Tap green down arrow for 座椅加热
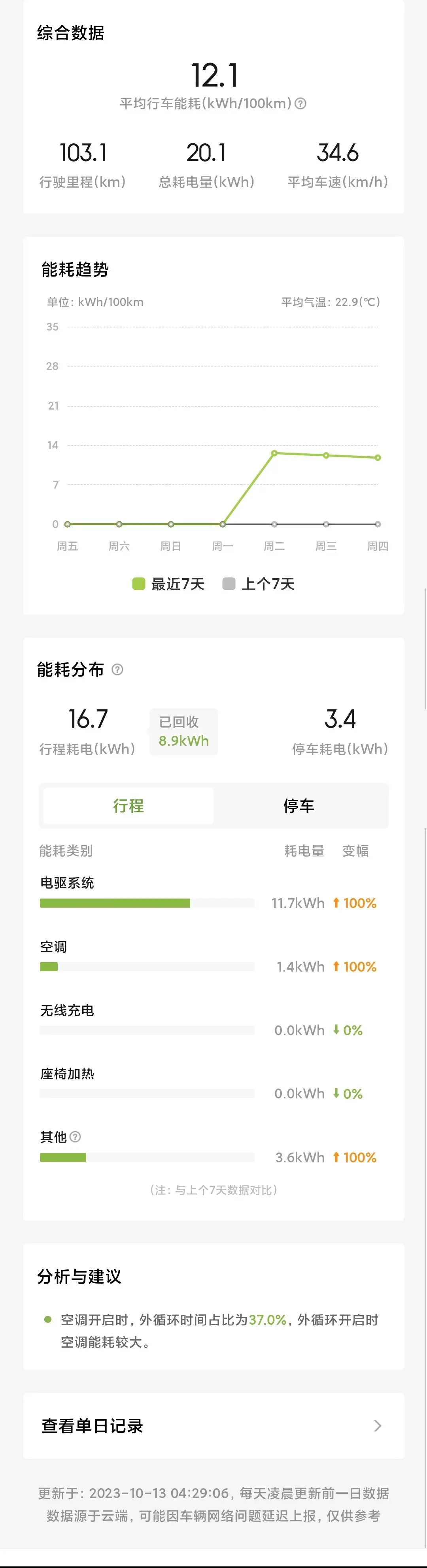 point(336,1093)
